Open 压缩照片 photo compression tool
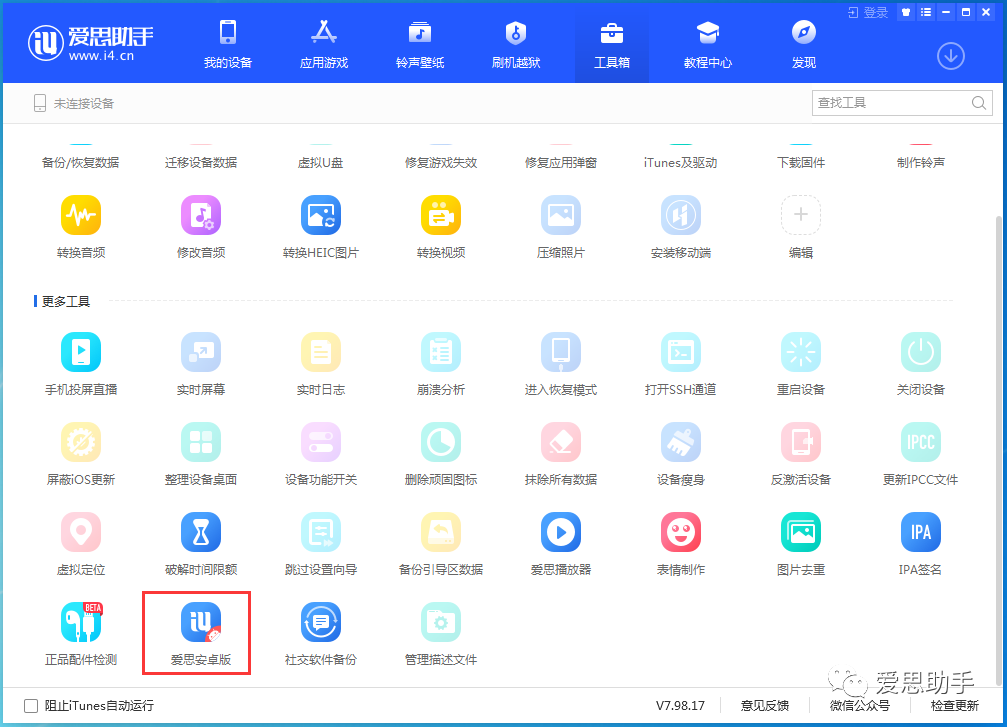 (x=561, y=215)
